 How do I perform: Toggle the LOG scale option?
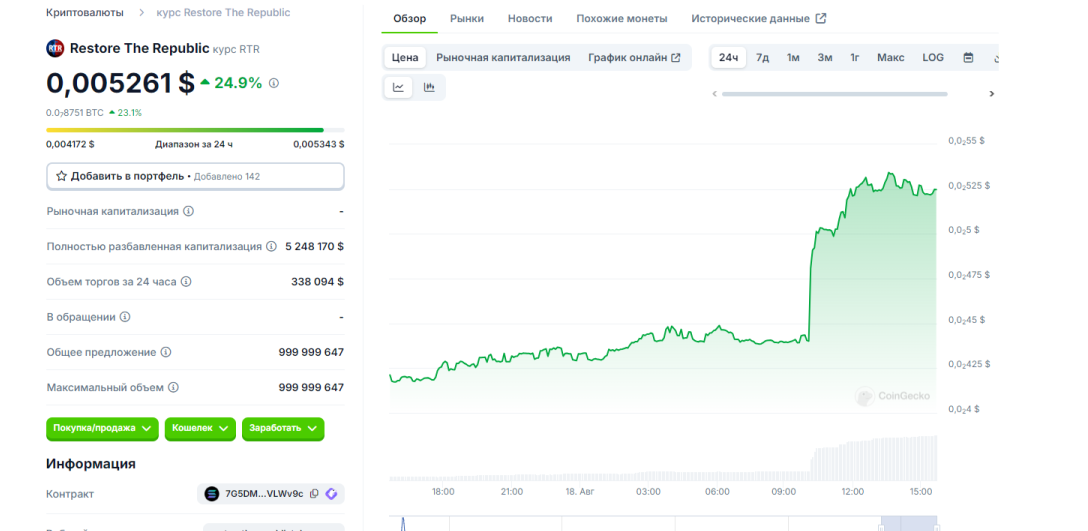point(932,57)
